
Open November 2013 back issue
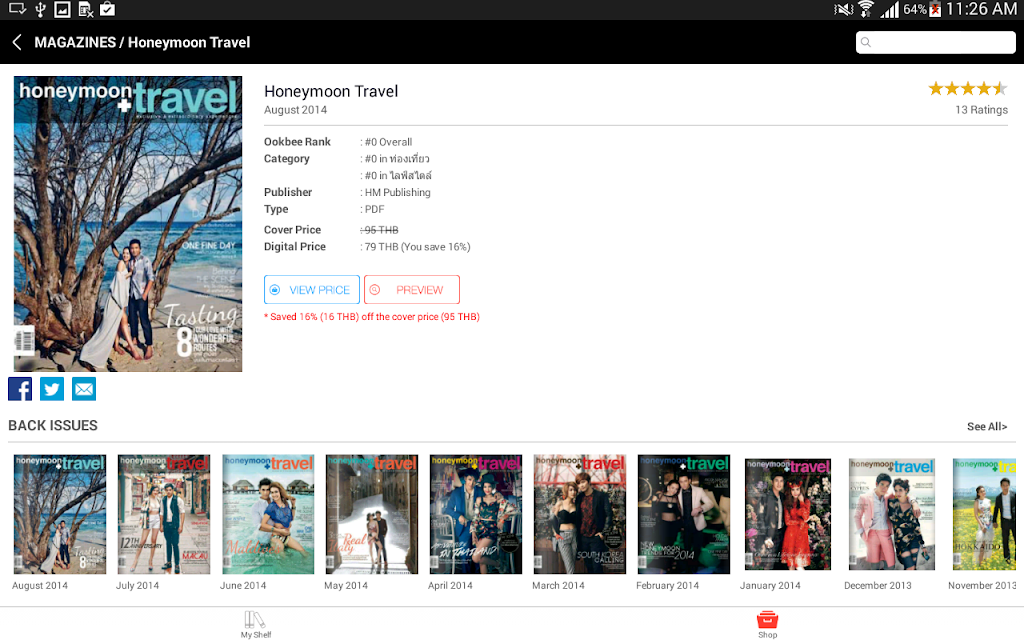click(984, 515)
